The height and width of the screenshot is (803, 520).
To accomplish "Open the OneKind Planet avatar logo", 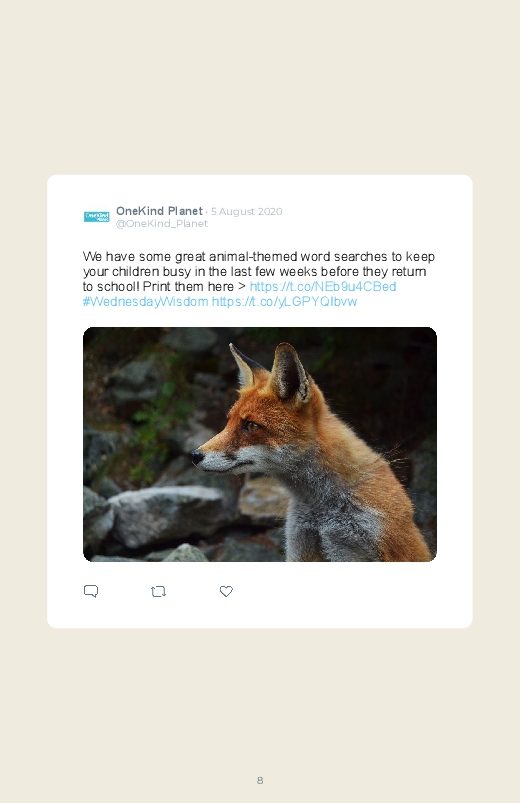I will [97, 217].
